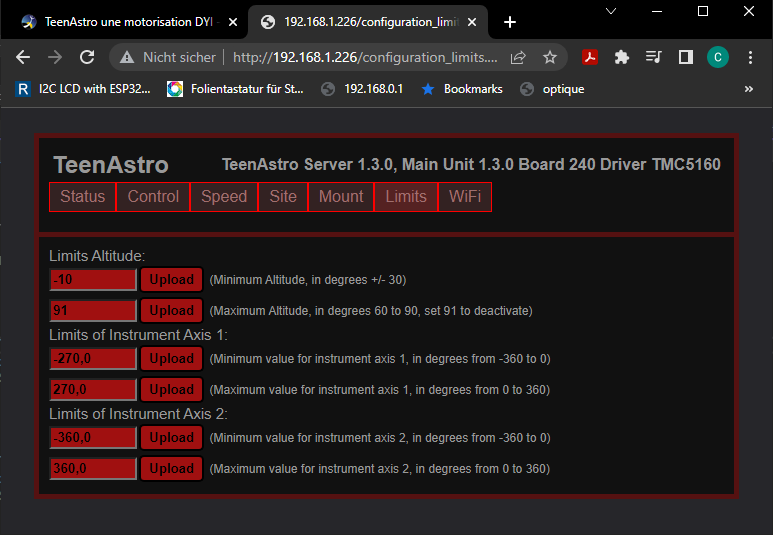Open the Control page

pos(153,197)
